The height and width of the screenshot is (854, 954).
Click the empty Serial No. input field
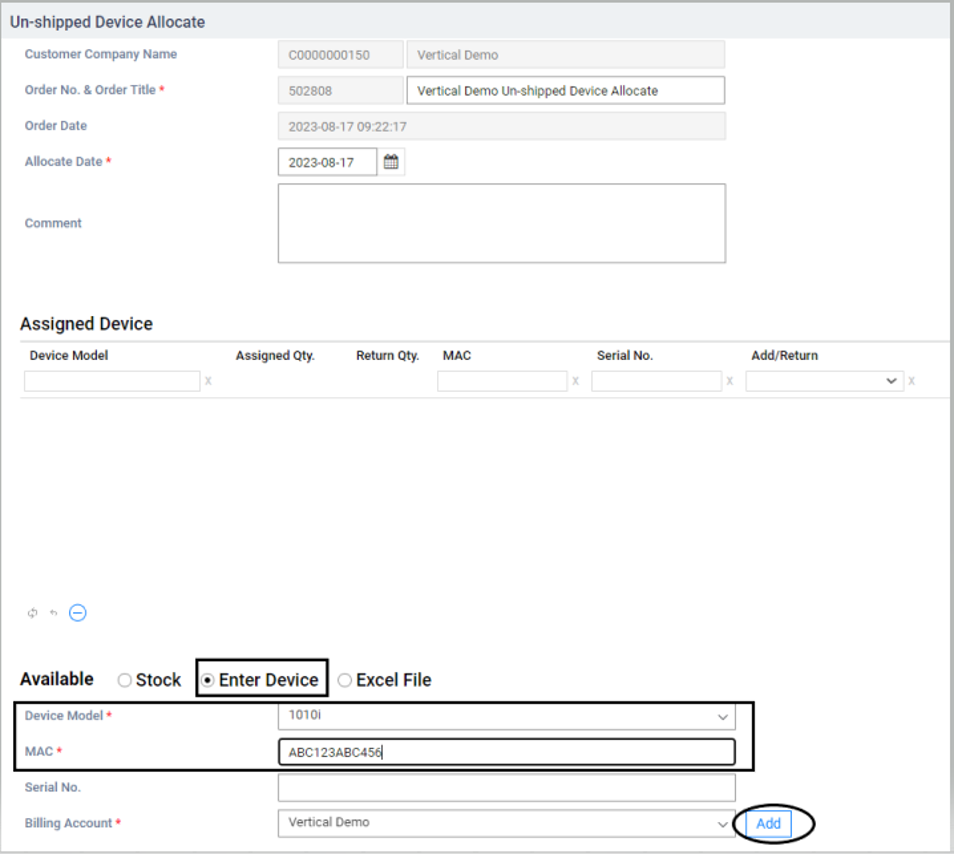click(x=506, y=788)
